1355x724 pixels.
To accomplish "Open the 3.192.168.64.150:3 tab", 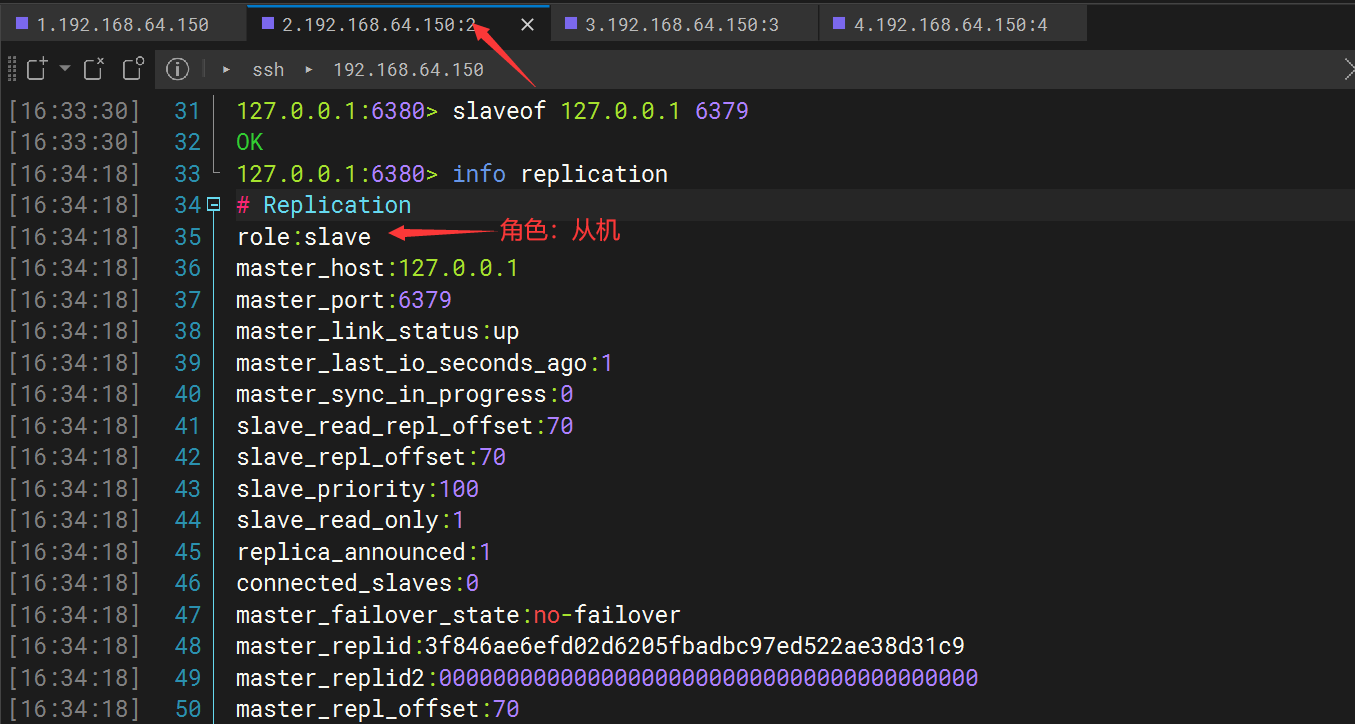I will point(683,24).
